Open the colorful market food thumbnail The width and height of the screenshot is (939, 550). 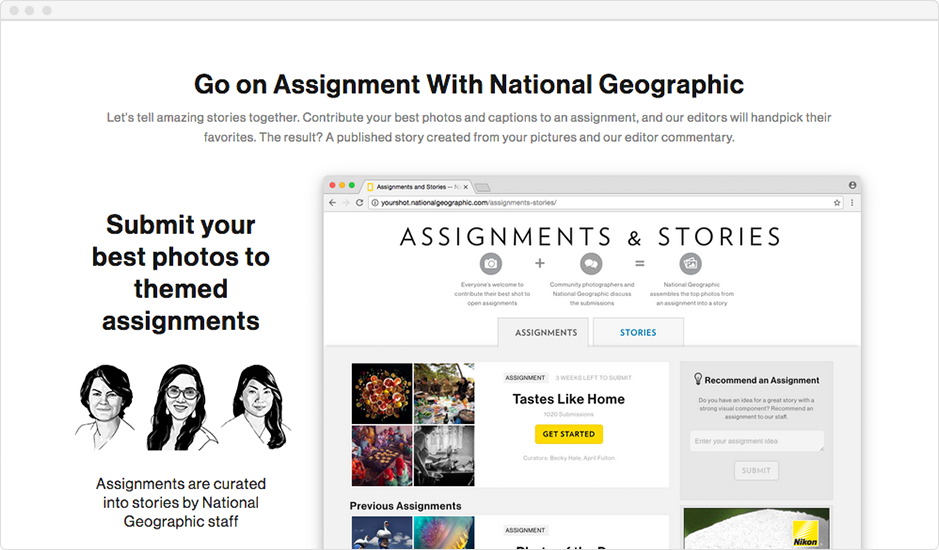coord(382,455)
